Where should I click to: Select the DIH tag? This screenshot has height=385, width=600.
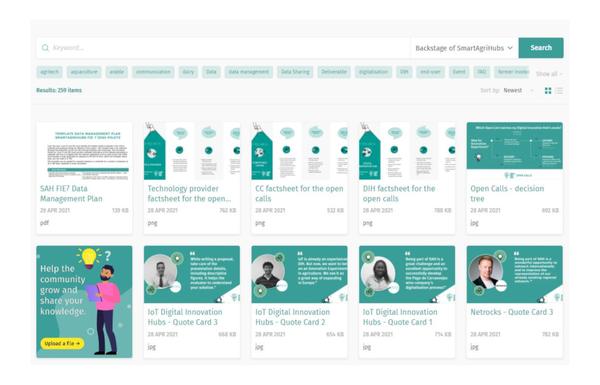[x=404, y=72]
